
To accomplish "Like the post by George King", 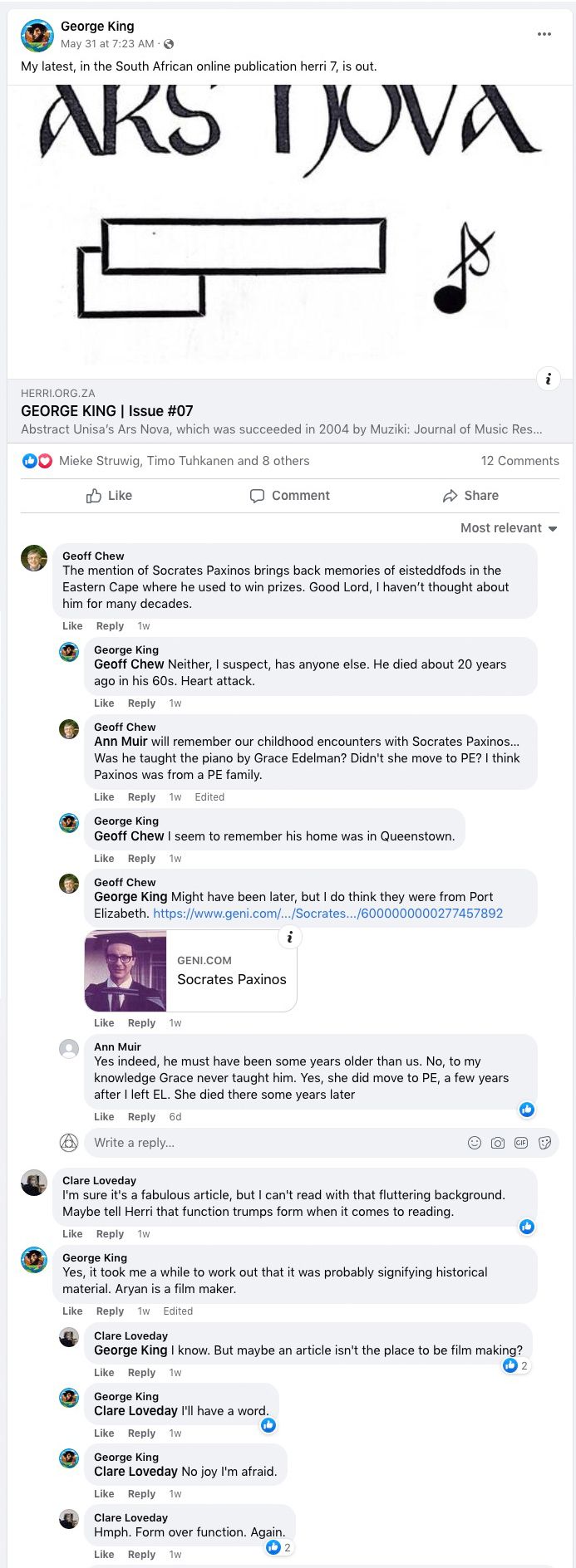I will click(109, 496).
